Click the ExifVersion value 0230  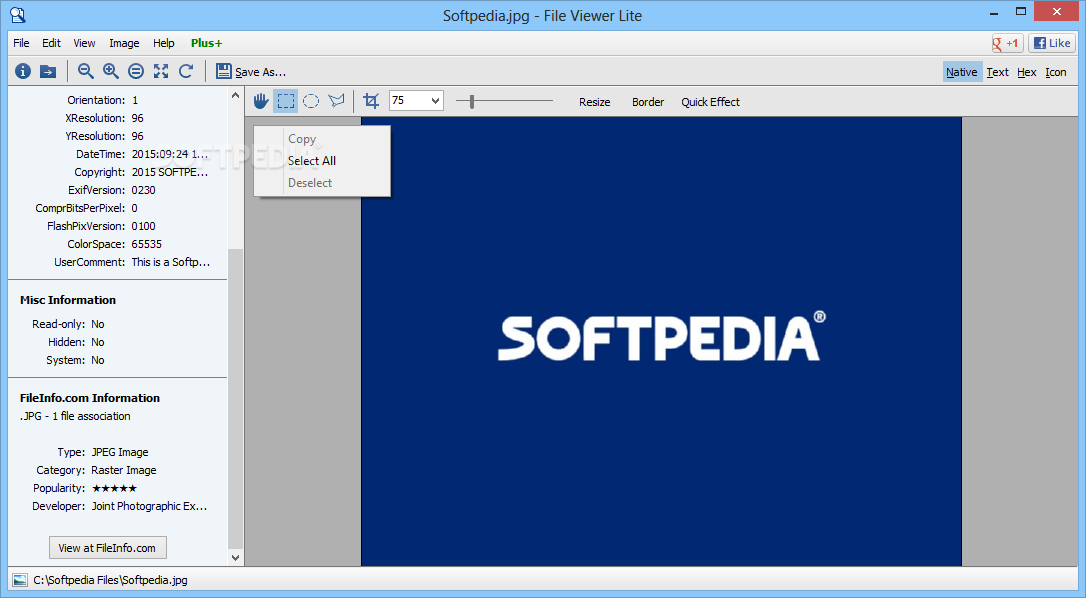(143, 190)
